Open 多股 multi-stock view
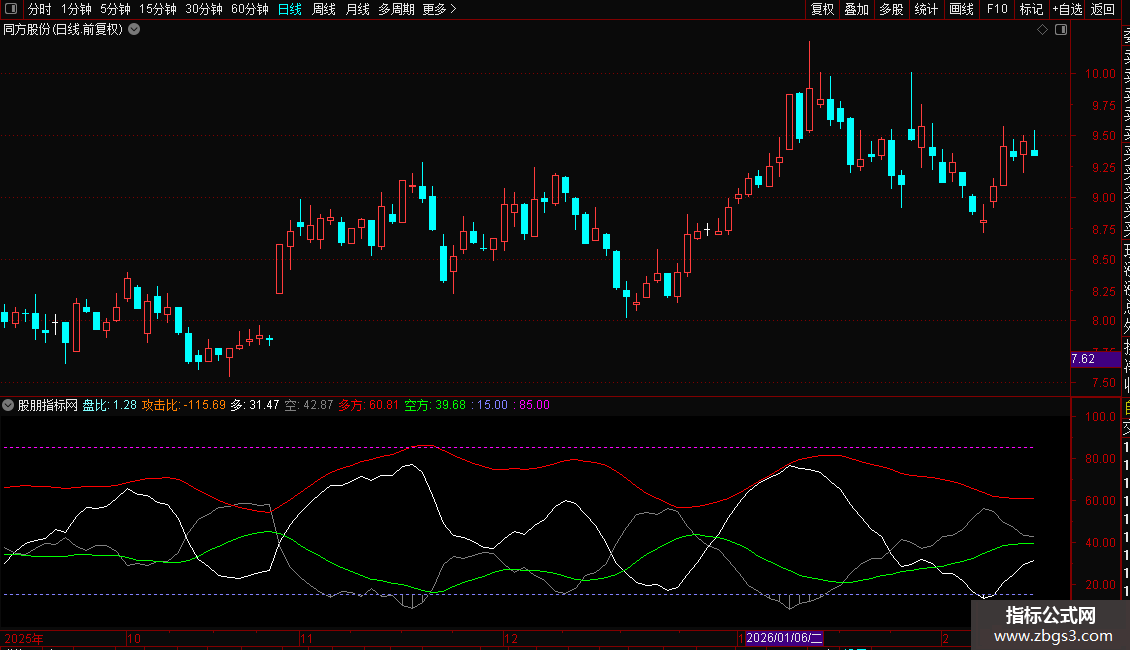 tap(891, 9)
